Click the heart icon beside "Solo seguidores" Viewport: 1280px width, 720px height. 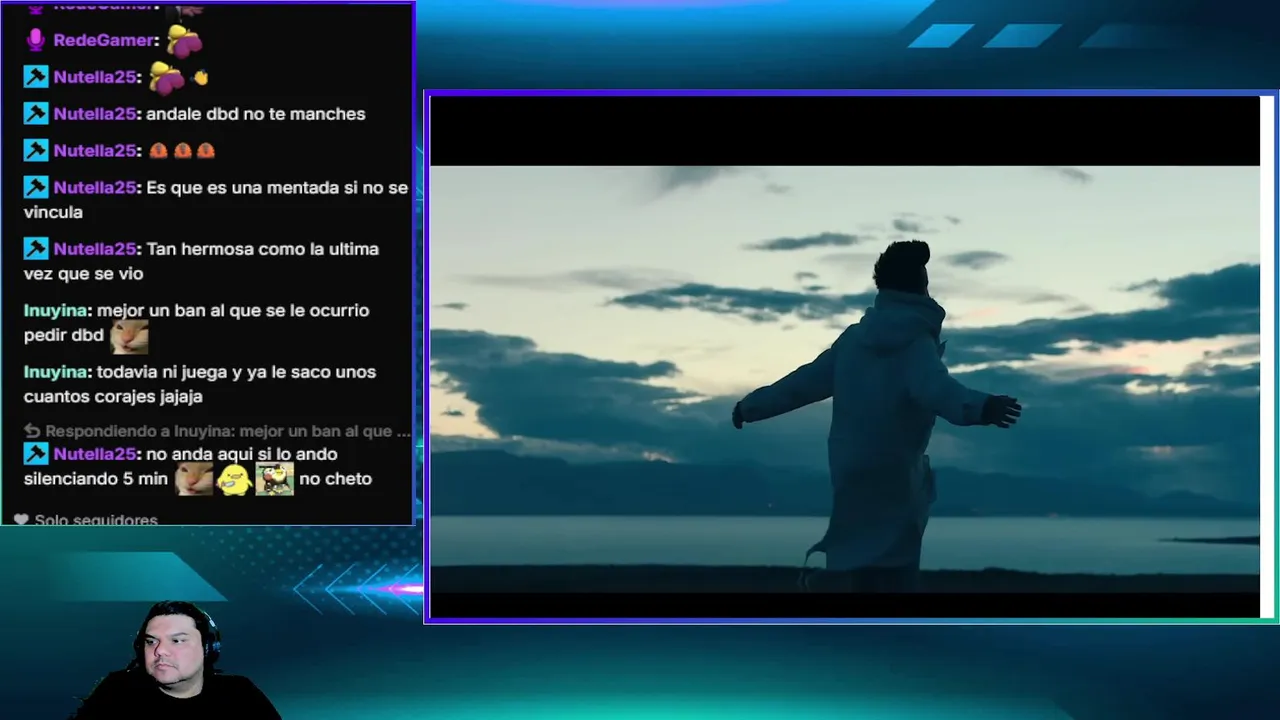click(21, 520)
